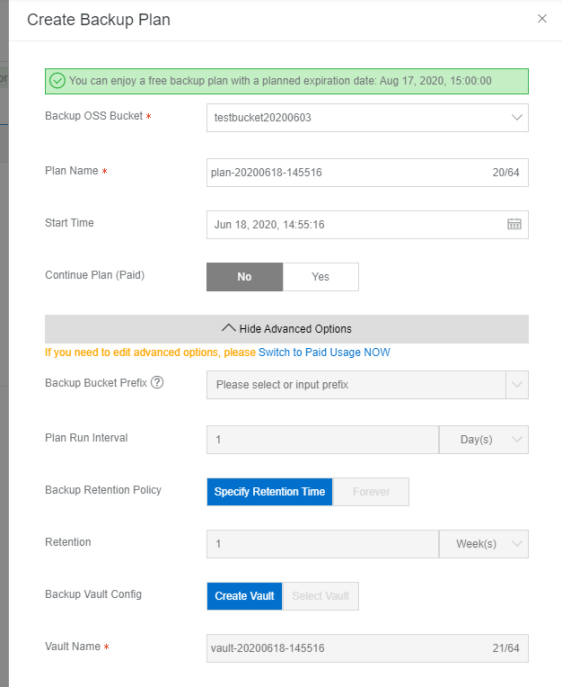Click the Retention number field
Image resolution: width=562 pixels, height=693 pixels.
(x=323, y=544)
